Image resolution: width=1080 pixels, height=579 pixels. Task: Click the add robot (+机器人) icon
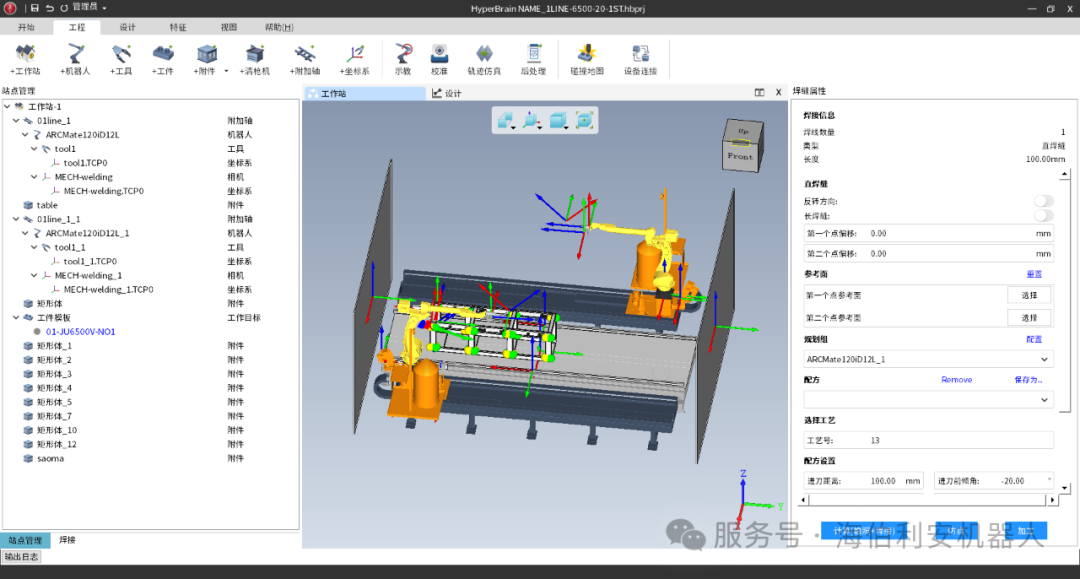[x=75, y=54]
